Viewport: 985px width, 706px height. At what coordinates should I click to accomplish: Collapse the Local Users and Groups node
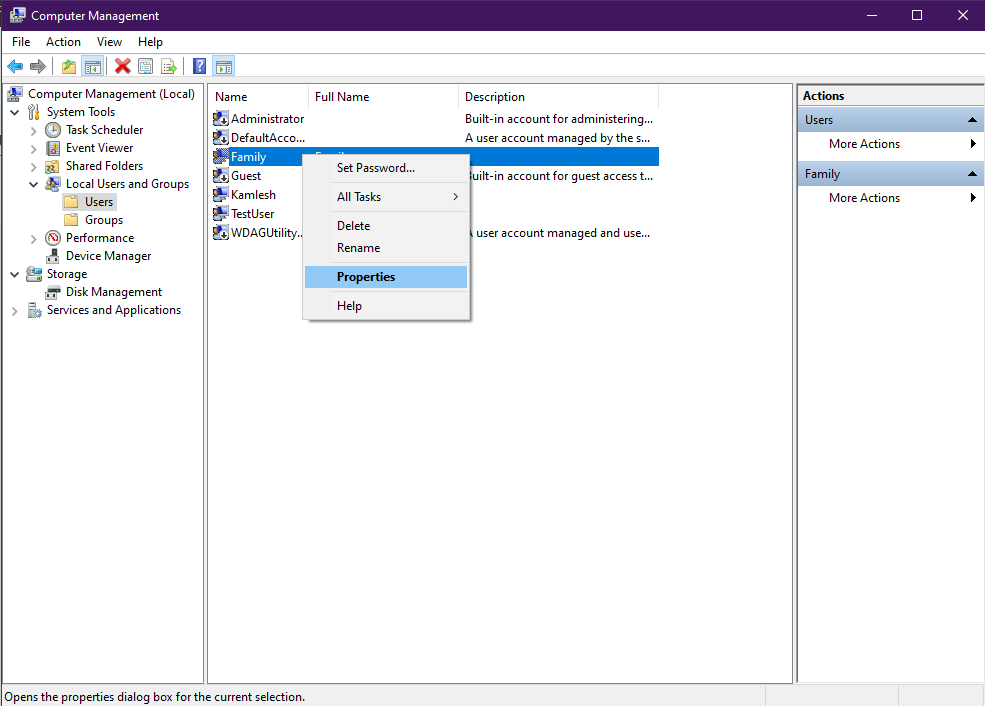click(x=34, y=184)
